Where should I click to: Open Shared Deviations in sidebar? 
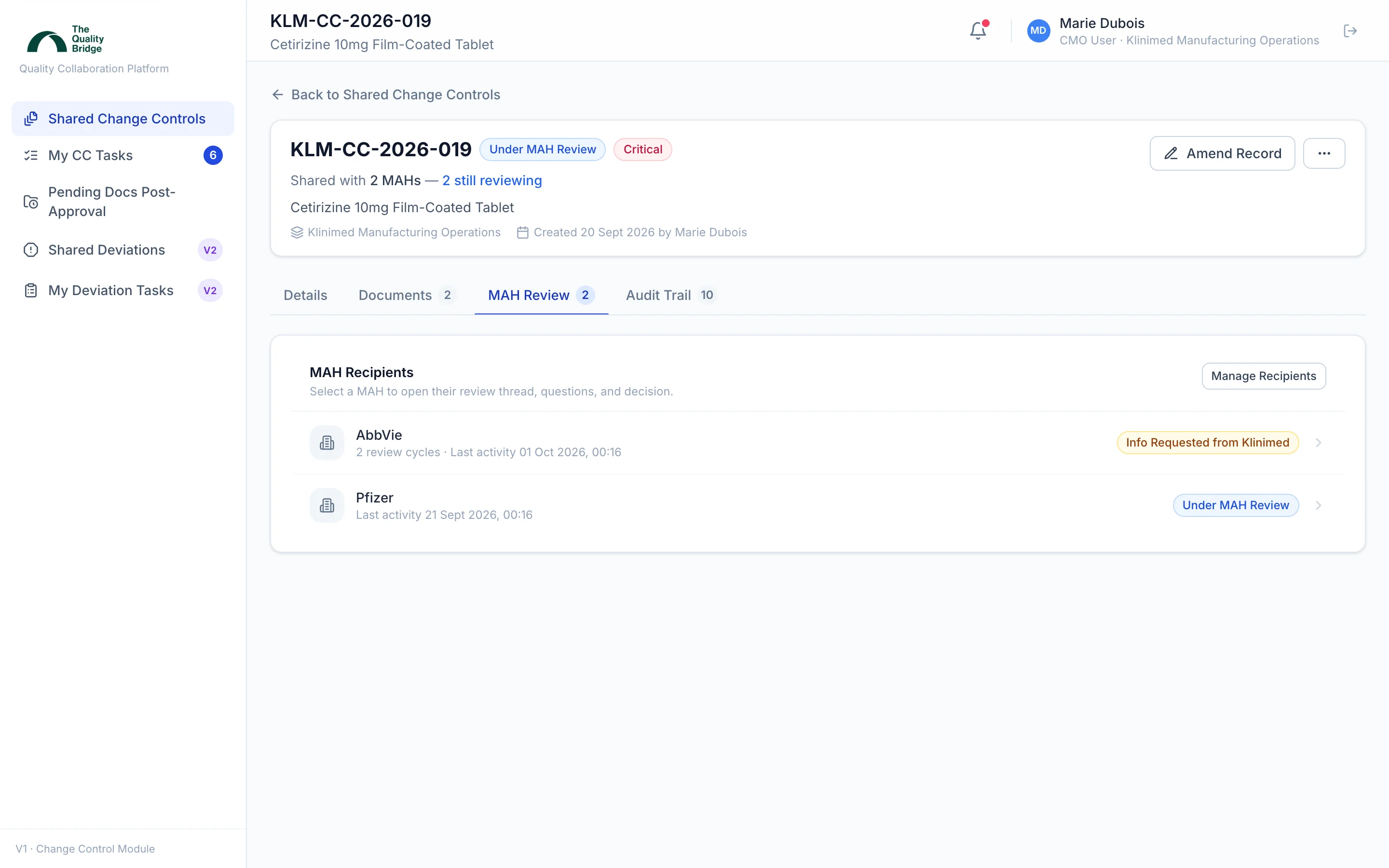click(x=123, y=250)
